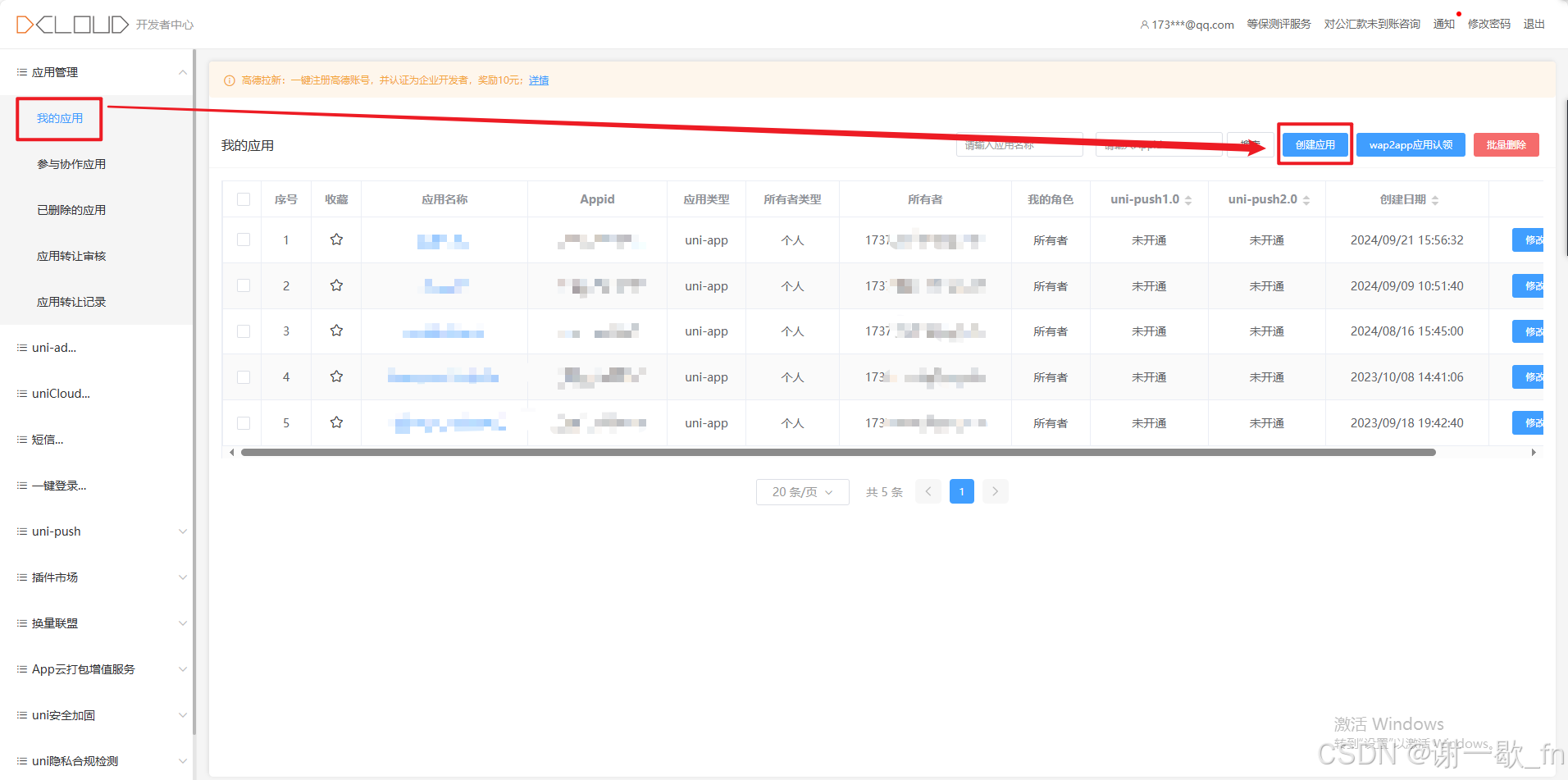1568x780 pixels.
Task: Favorite row 5 with the star icon
Action: pos(336,422)
